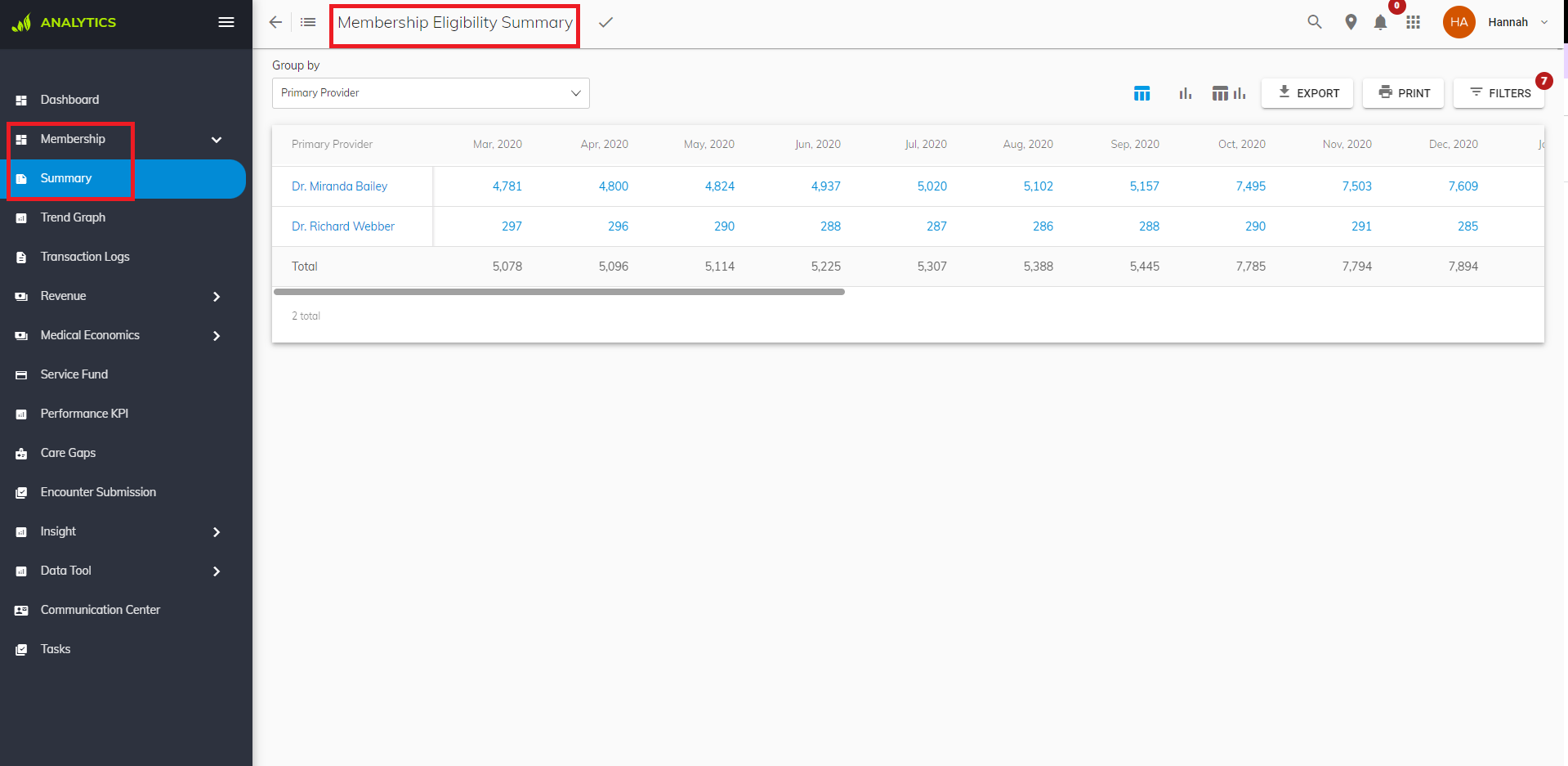The image size is (1568, 766).
Task: Open the search magnifier icon
Action: click(1315, 22)
